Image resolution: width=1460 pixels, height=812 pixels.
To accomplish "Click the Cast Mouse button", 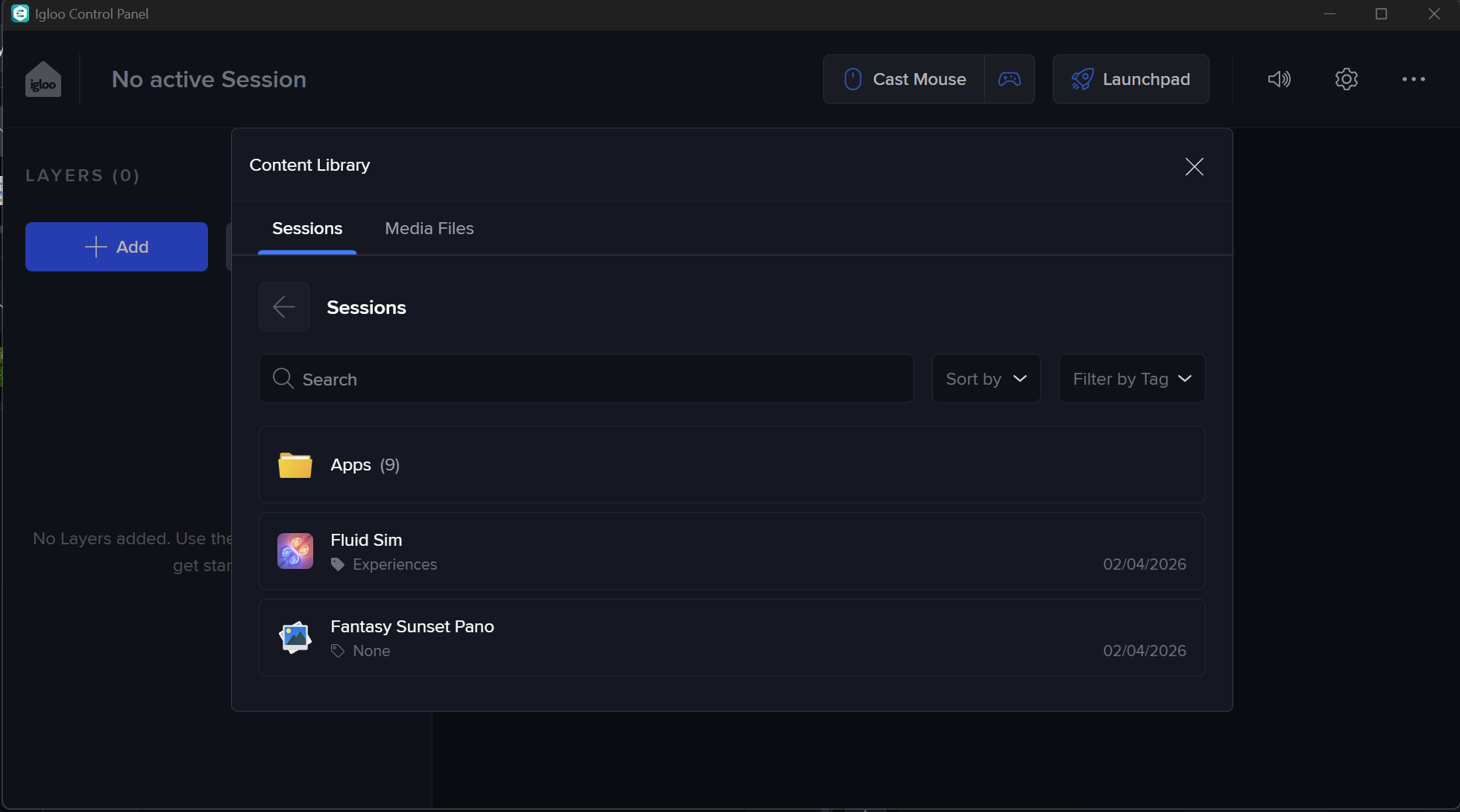I will point(904,79).
